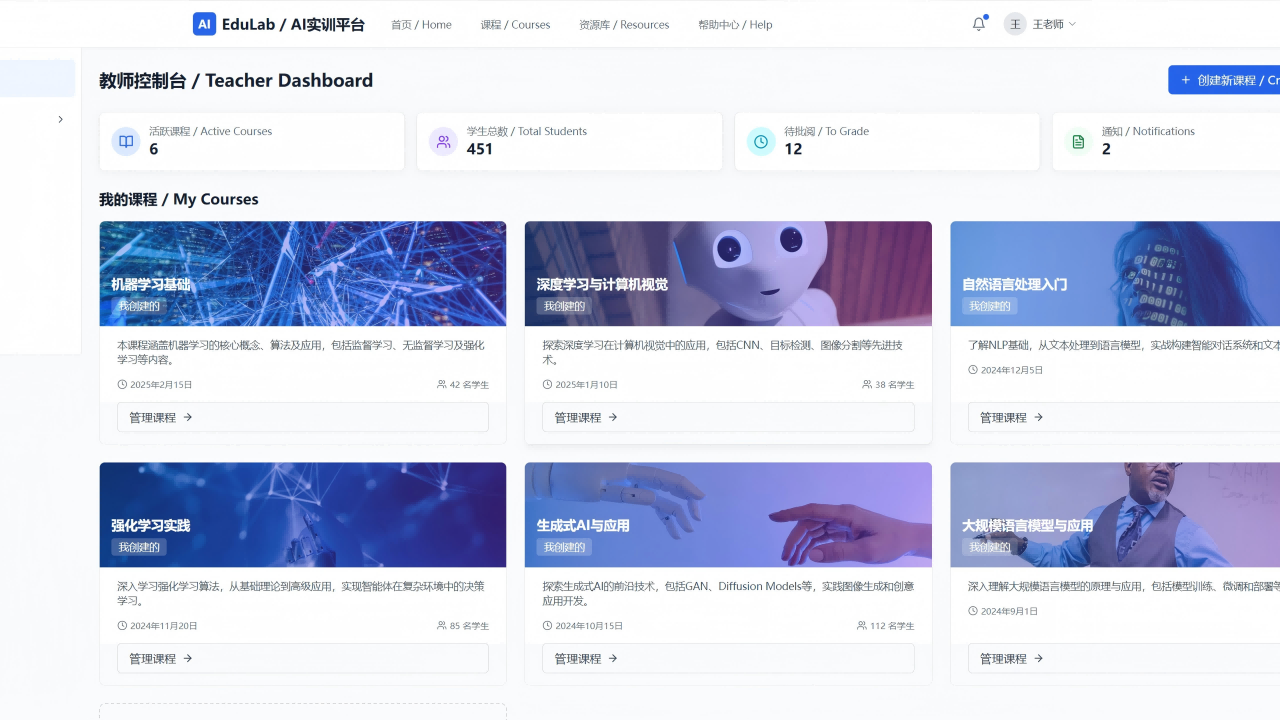Select the highlighted sidebar item
The height and width of the screenshot is (720, 1280).
click(x=37, y=79)
